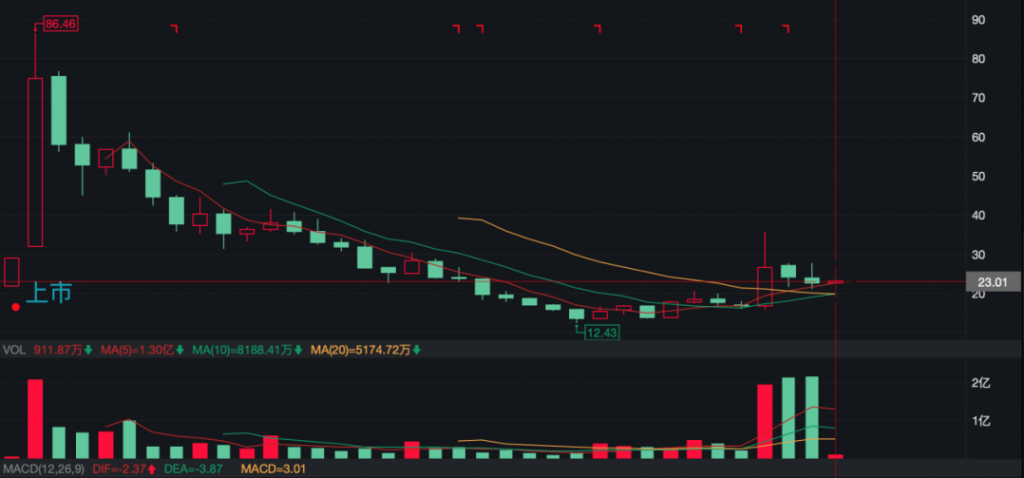
Task: Click the red listing dot beside 上市
Action: pos(15,307)
